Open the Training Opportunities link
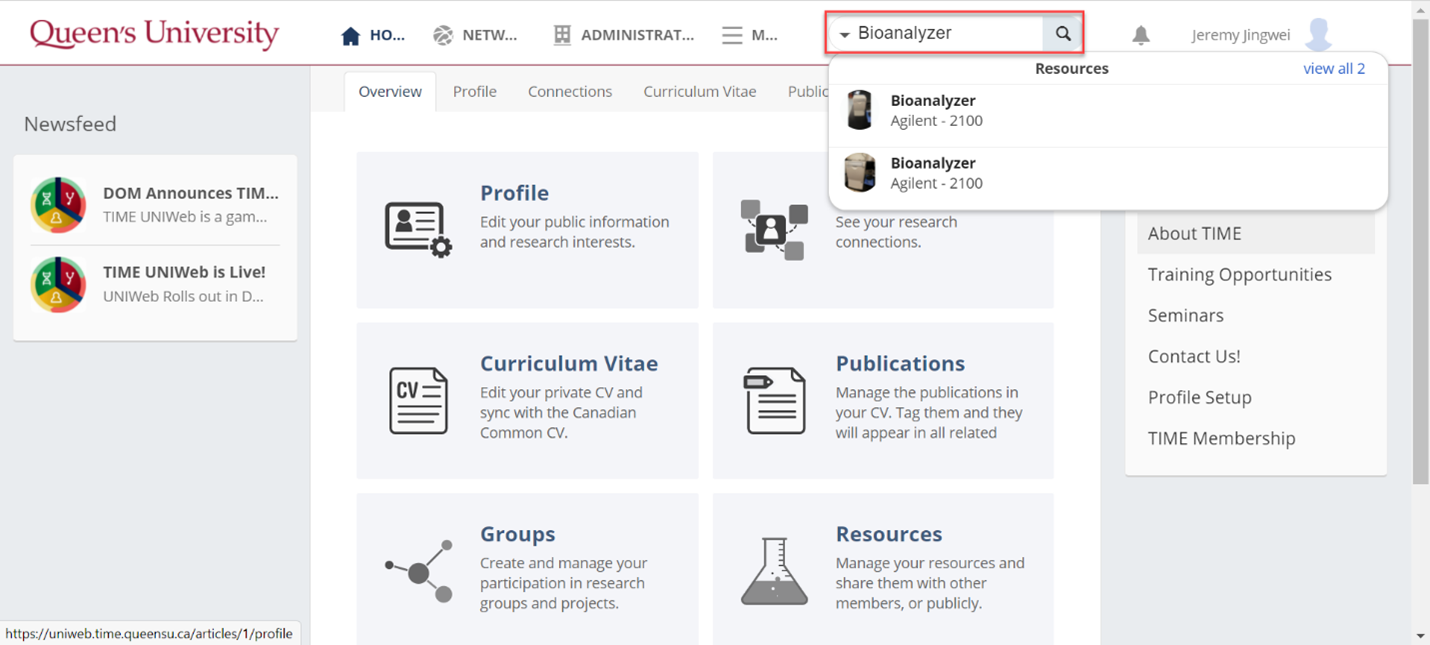This screenshot has width=1430, height=645. (x=1239, y=274)
